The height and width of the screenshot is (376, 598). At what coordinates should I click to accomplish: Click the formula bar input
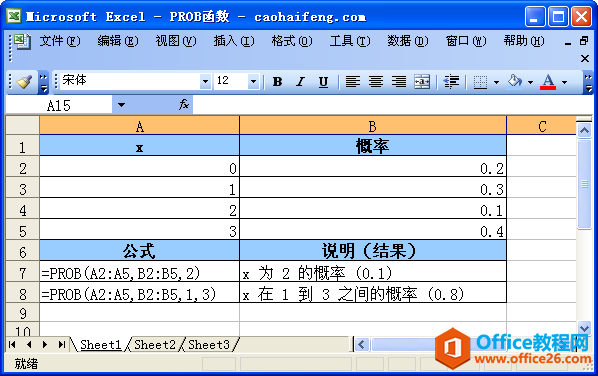(393, 105)
